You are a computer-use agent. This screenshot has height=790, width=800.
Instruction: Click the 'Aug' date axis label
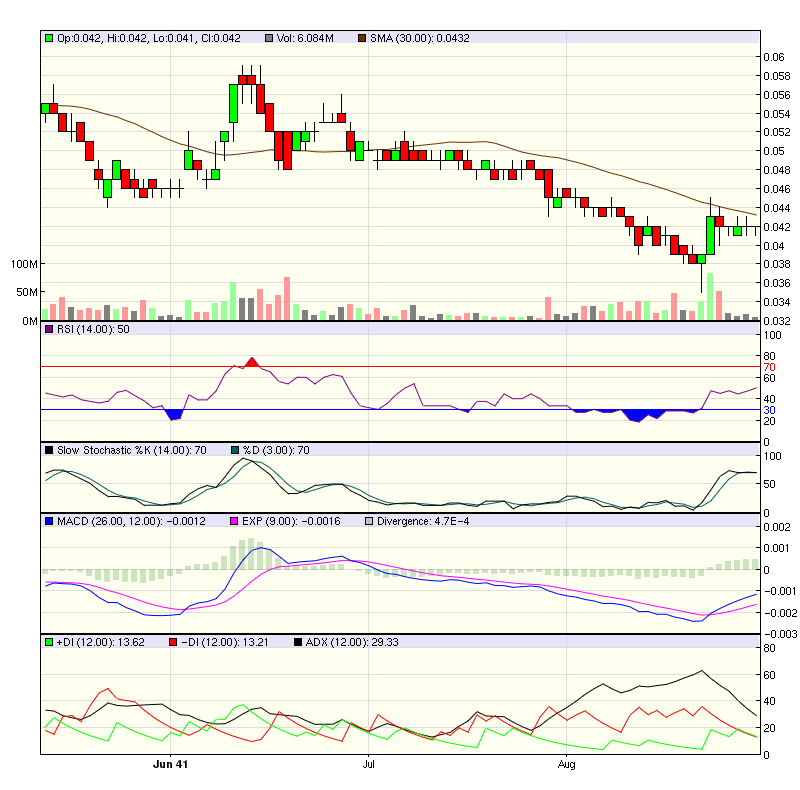[x=566, y=764]
